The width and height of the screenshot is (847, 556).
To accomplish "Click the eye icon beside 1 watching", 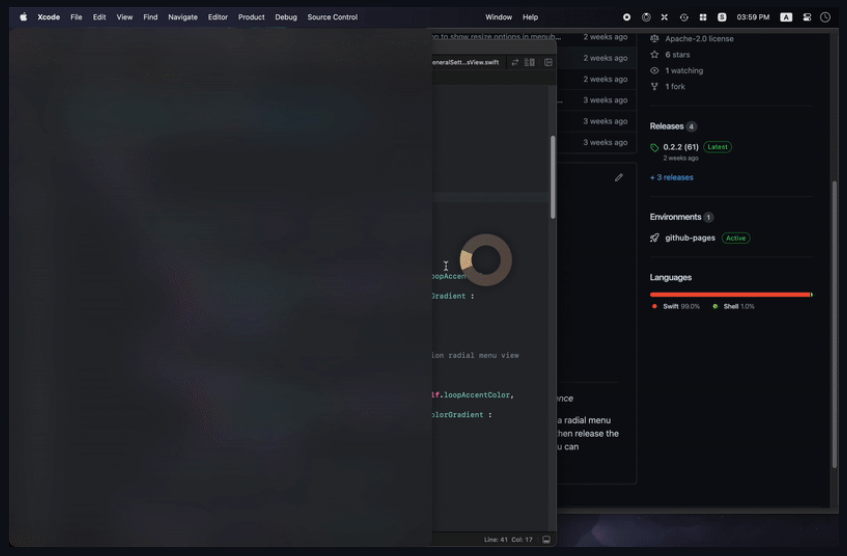I will click(x=655, y=71).
